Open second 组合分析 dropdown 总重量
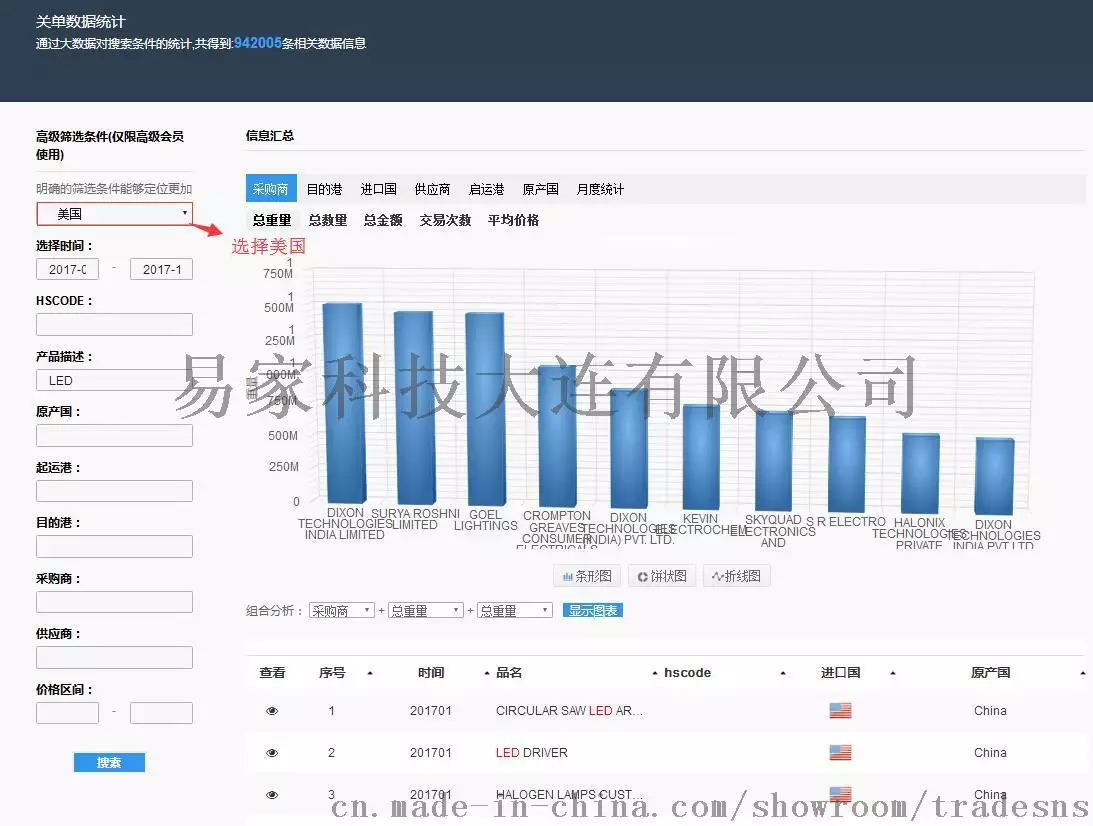Image resolution: width=1093 pixels, height=826 pixels. [426, 611]
